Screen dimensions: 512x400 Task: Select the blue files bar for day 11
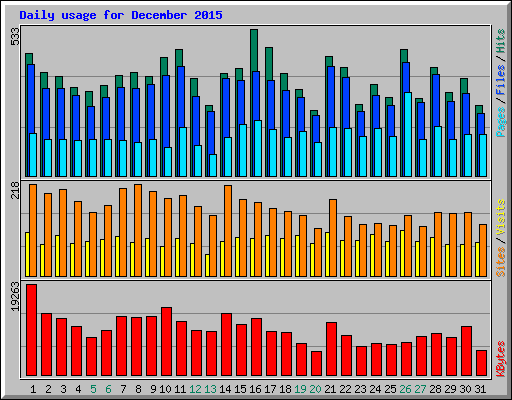point(181,97)
